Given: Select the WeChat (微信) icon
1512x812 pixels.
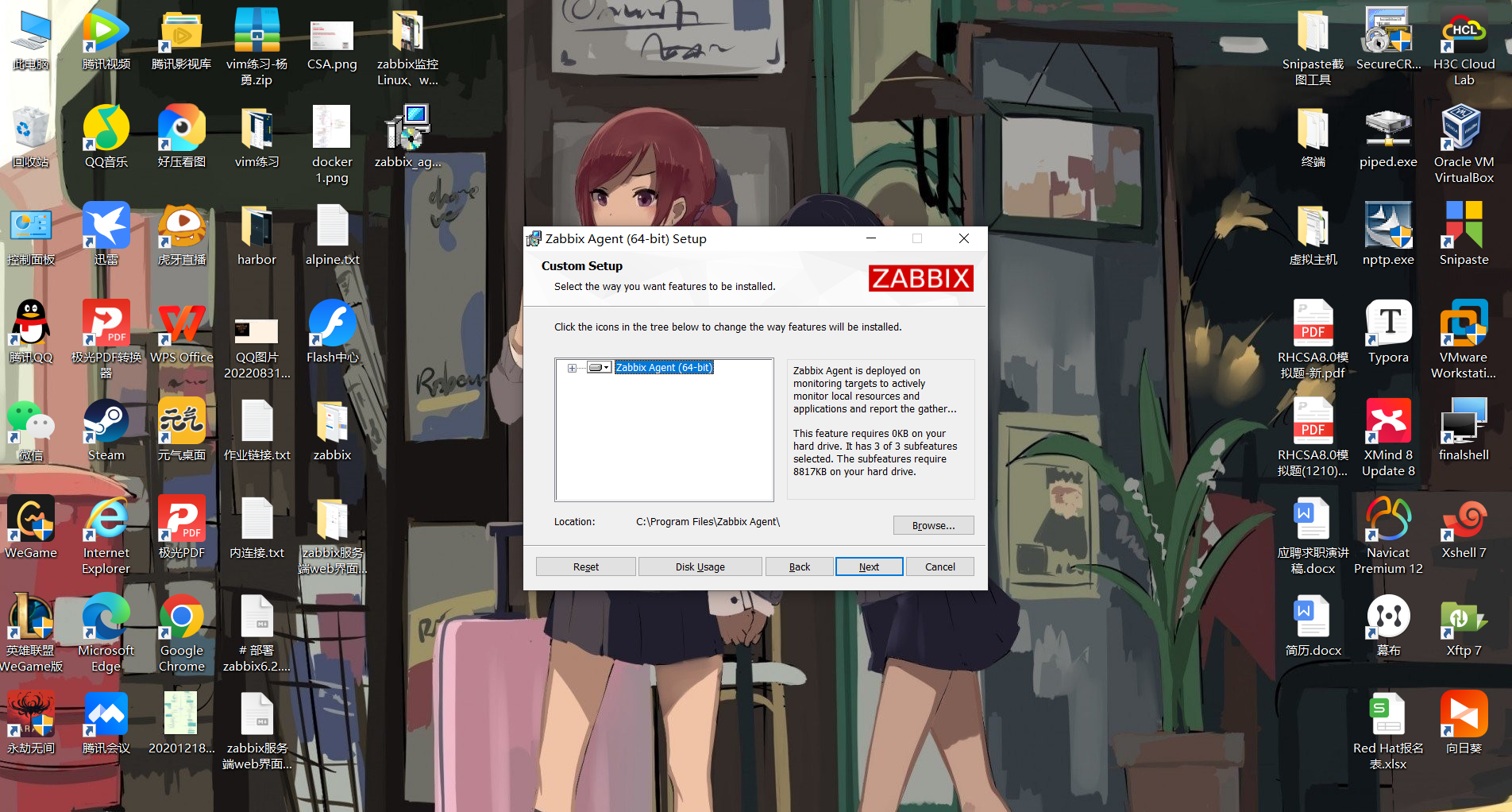Looking at the screenshot, I should 31,431.
